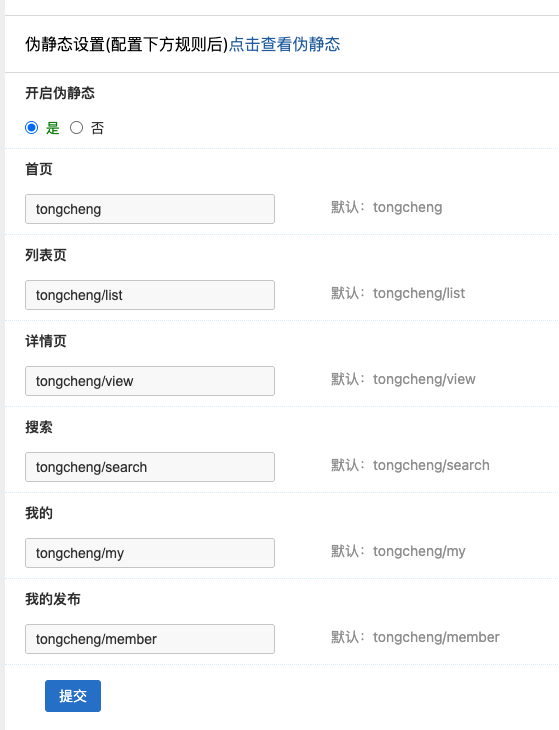Click the 详情页 tongcheng/view input
559x730 pixels.
[150, 381]
